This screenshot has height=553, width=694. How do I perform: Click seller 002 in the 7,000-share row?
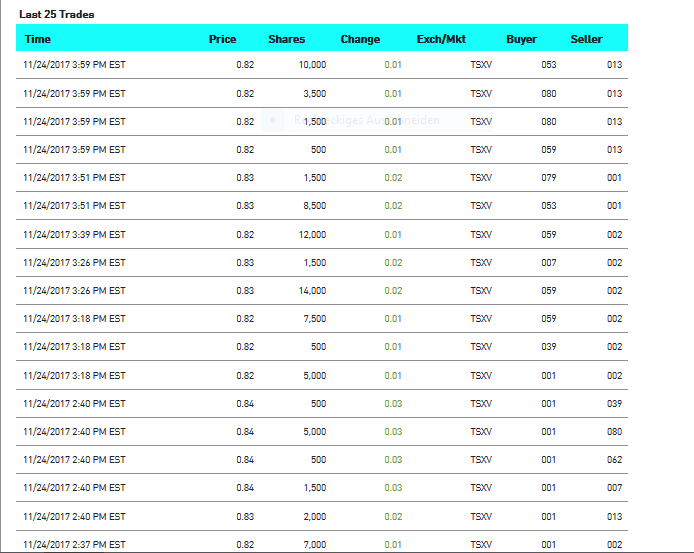coord(614,545)
